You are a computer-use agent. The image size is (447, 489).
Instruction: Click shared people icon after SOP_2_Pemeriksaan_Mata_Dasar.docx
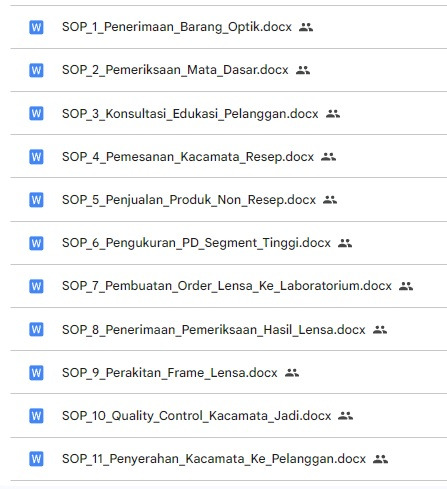(x=303, y=70)
